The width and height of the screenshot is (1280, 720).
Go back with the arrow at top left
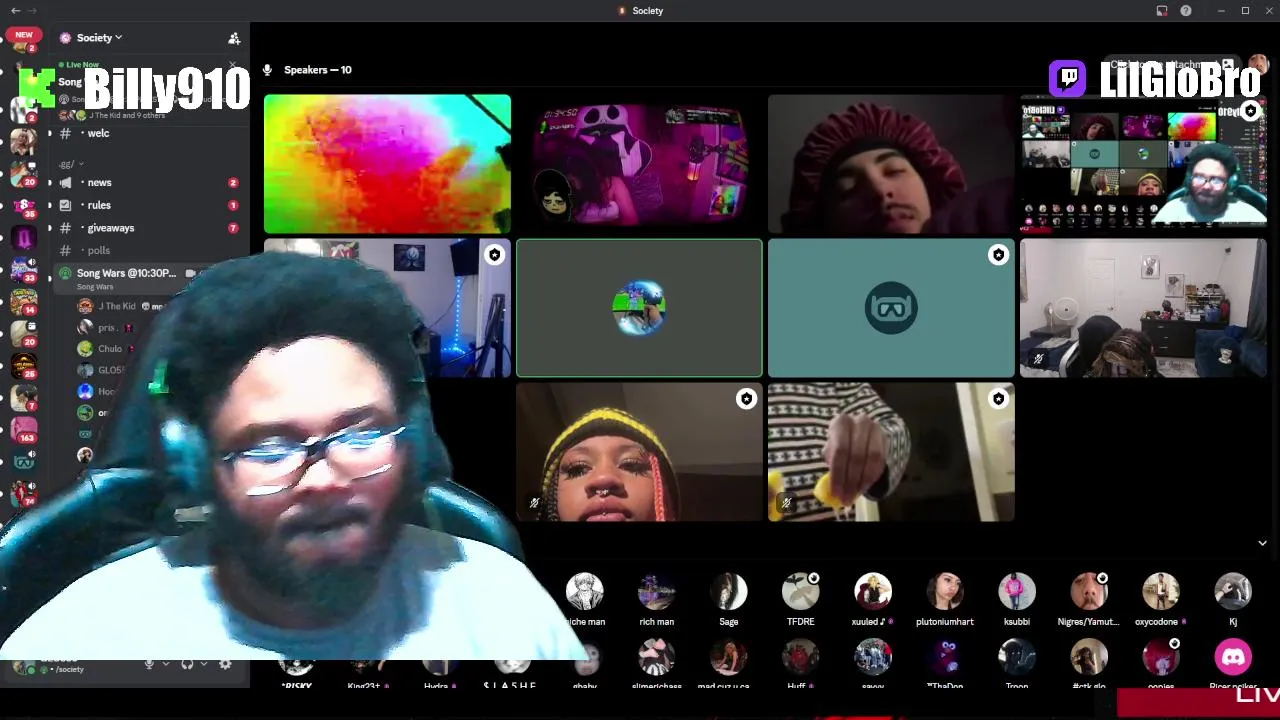point(15,11)
